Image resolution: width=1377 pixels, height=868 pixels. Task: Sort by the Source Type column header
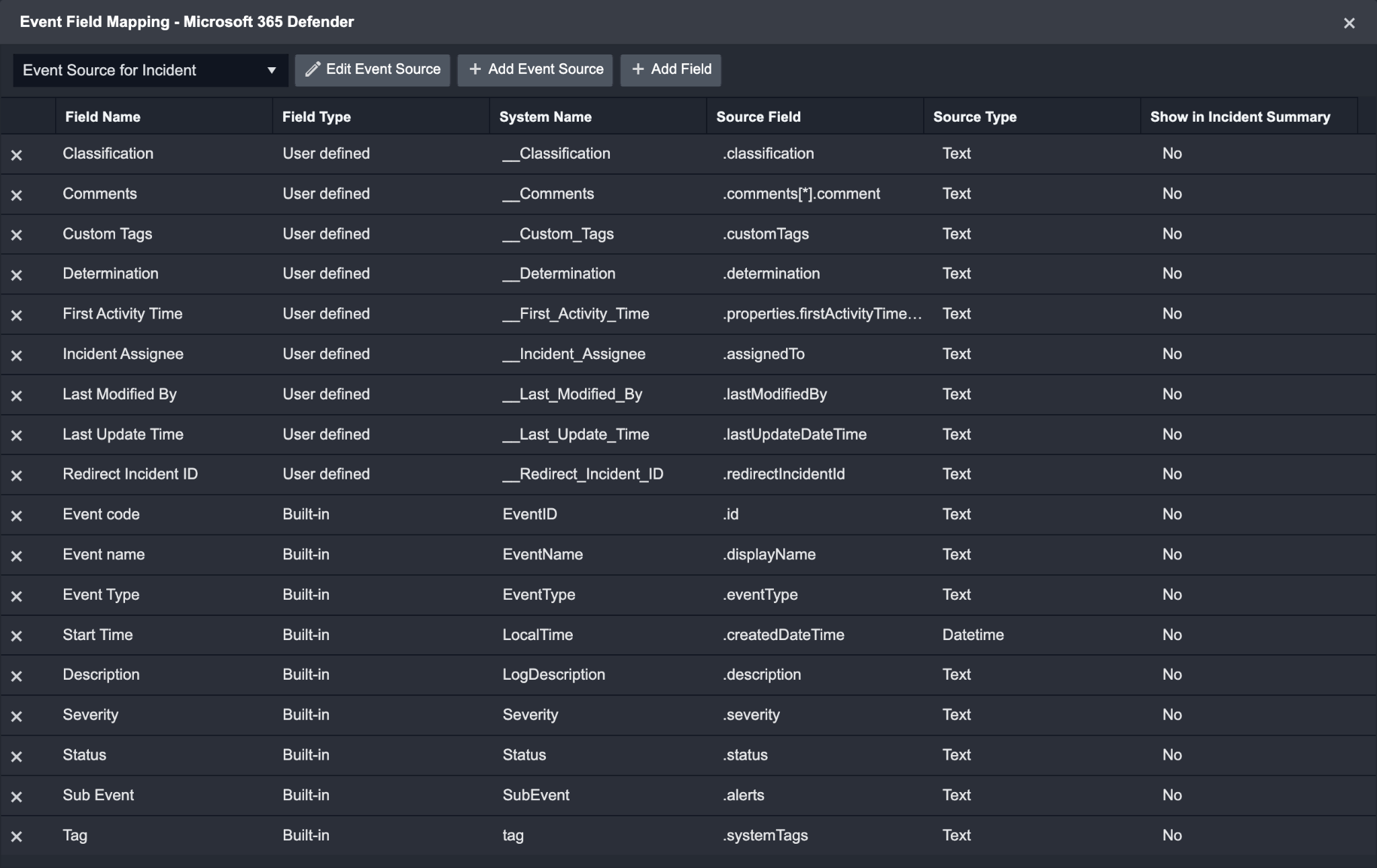pos(974,117)
